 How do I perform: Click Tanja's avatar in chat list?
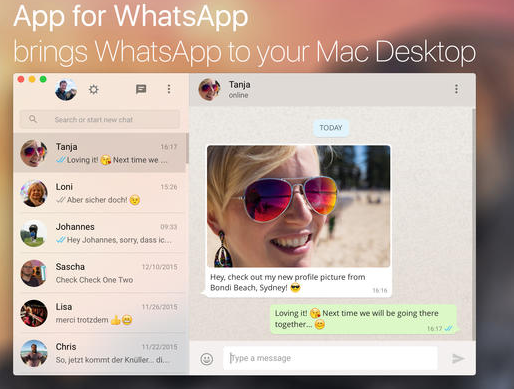pyautogui.click(x=34, y=153)
